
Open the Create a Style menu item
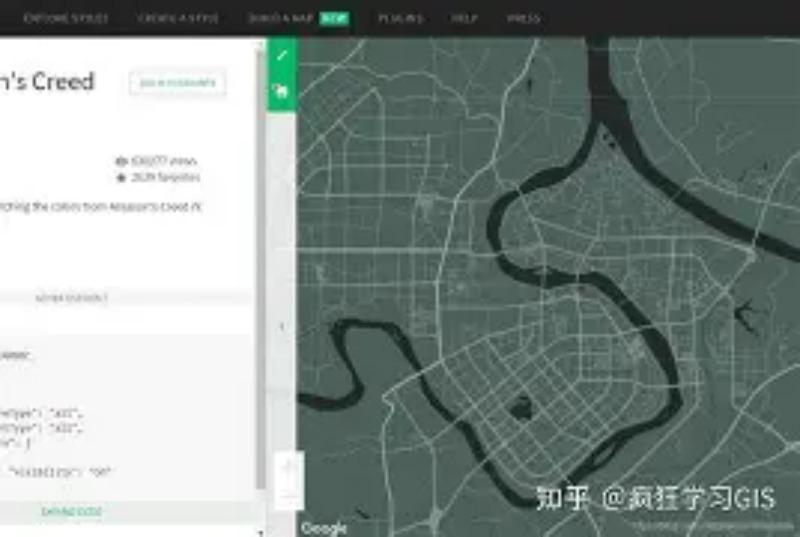point(178,18)
